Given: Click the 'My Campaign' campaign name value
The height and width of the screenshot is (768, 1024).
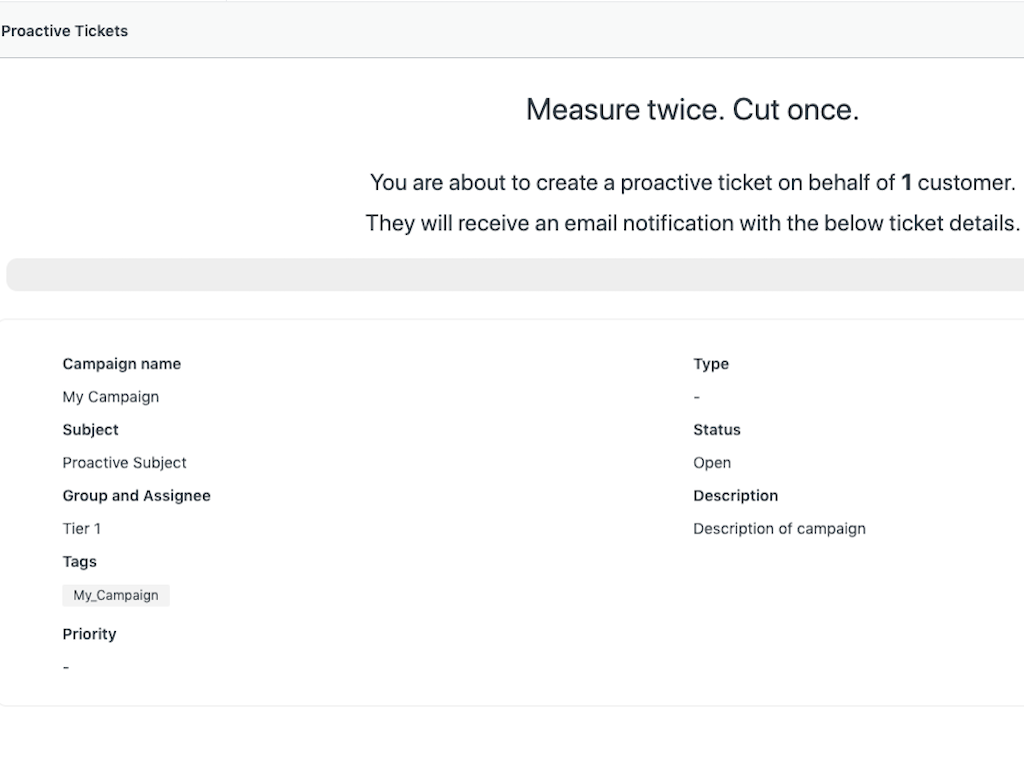Looking at the screenshot, I should (x=111, y=397).
